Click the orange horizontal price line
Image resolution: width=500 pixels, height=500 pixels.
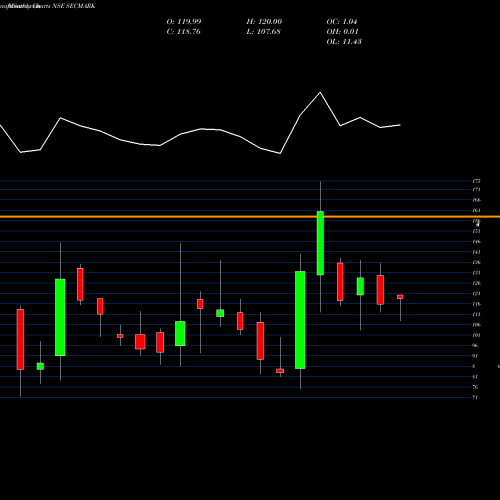coord(250,217)
